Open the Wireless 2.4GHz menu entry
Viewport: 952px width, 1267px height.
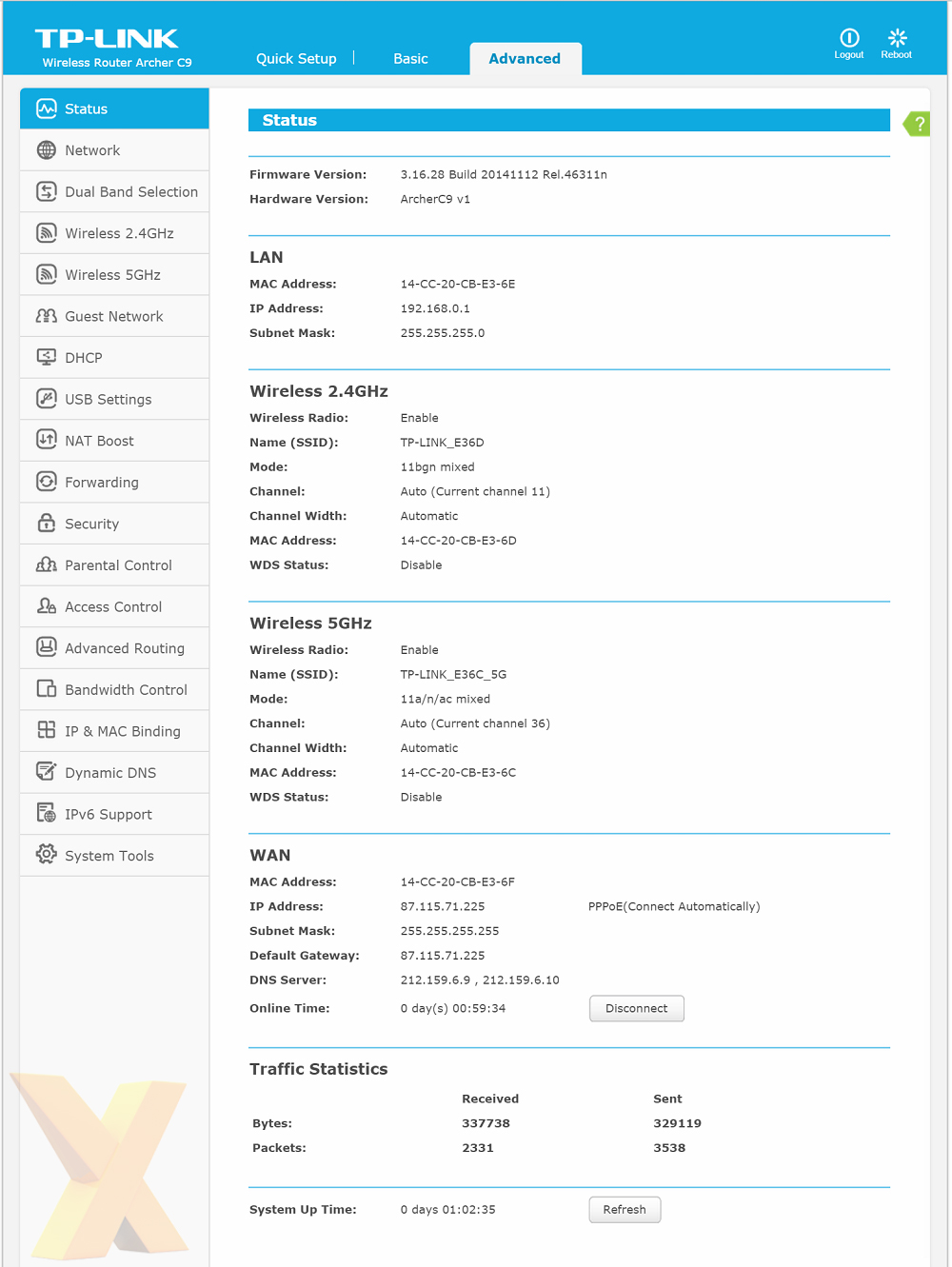point(114,233)
